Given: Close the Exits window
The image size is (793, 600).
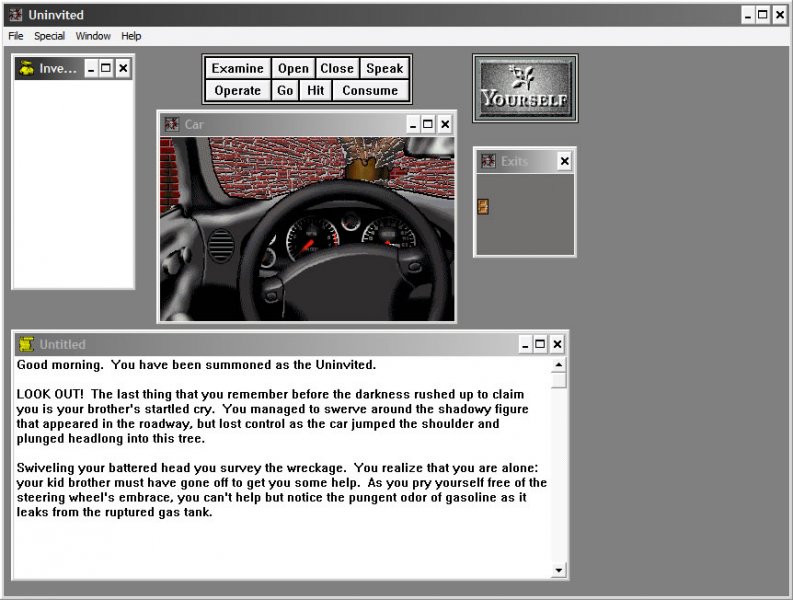Looking at the screenshot, I should point(564,161).
